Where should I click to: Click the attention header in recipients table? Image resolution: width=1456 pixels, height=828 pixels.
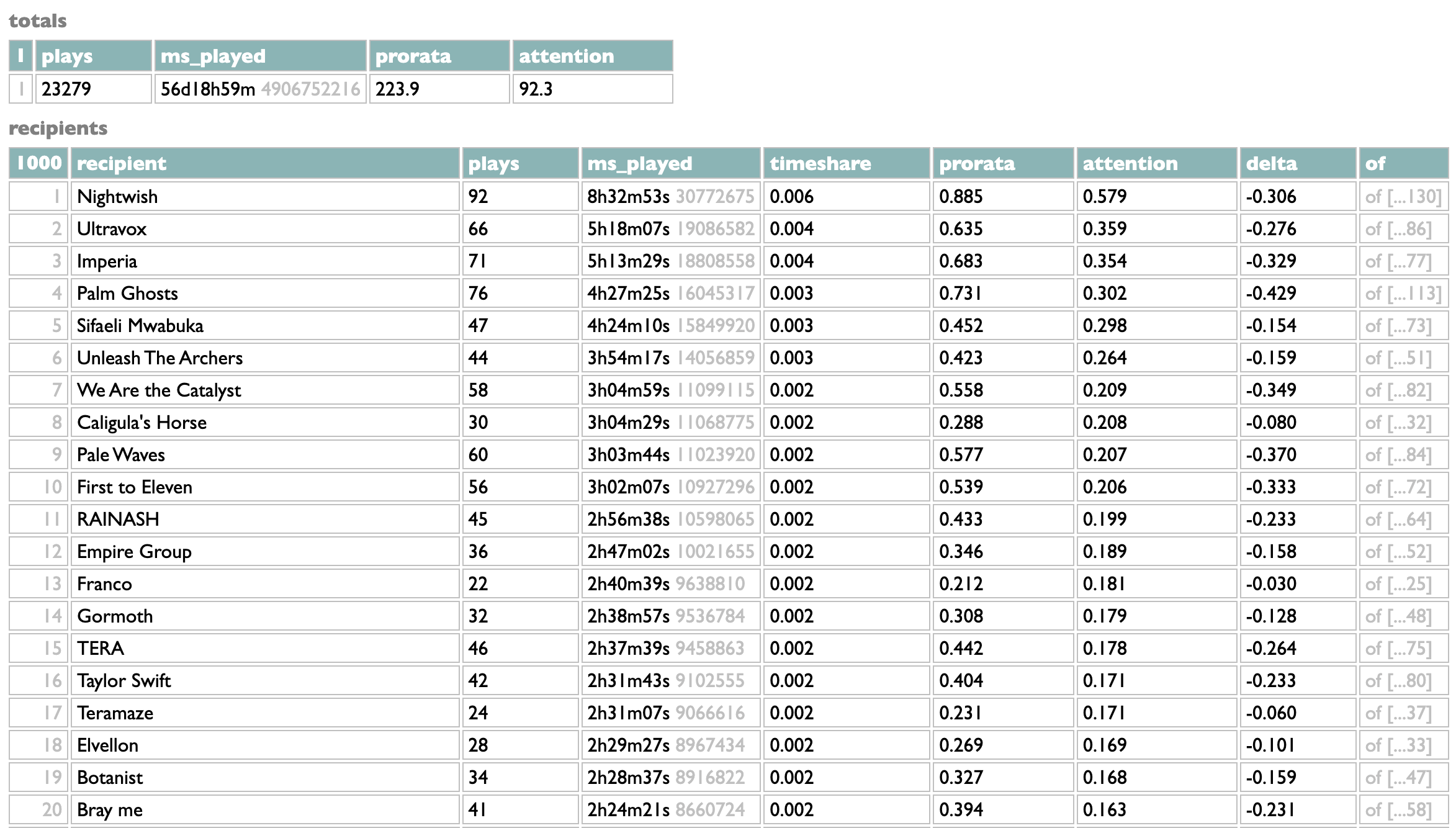[x=1157, y=164]
